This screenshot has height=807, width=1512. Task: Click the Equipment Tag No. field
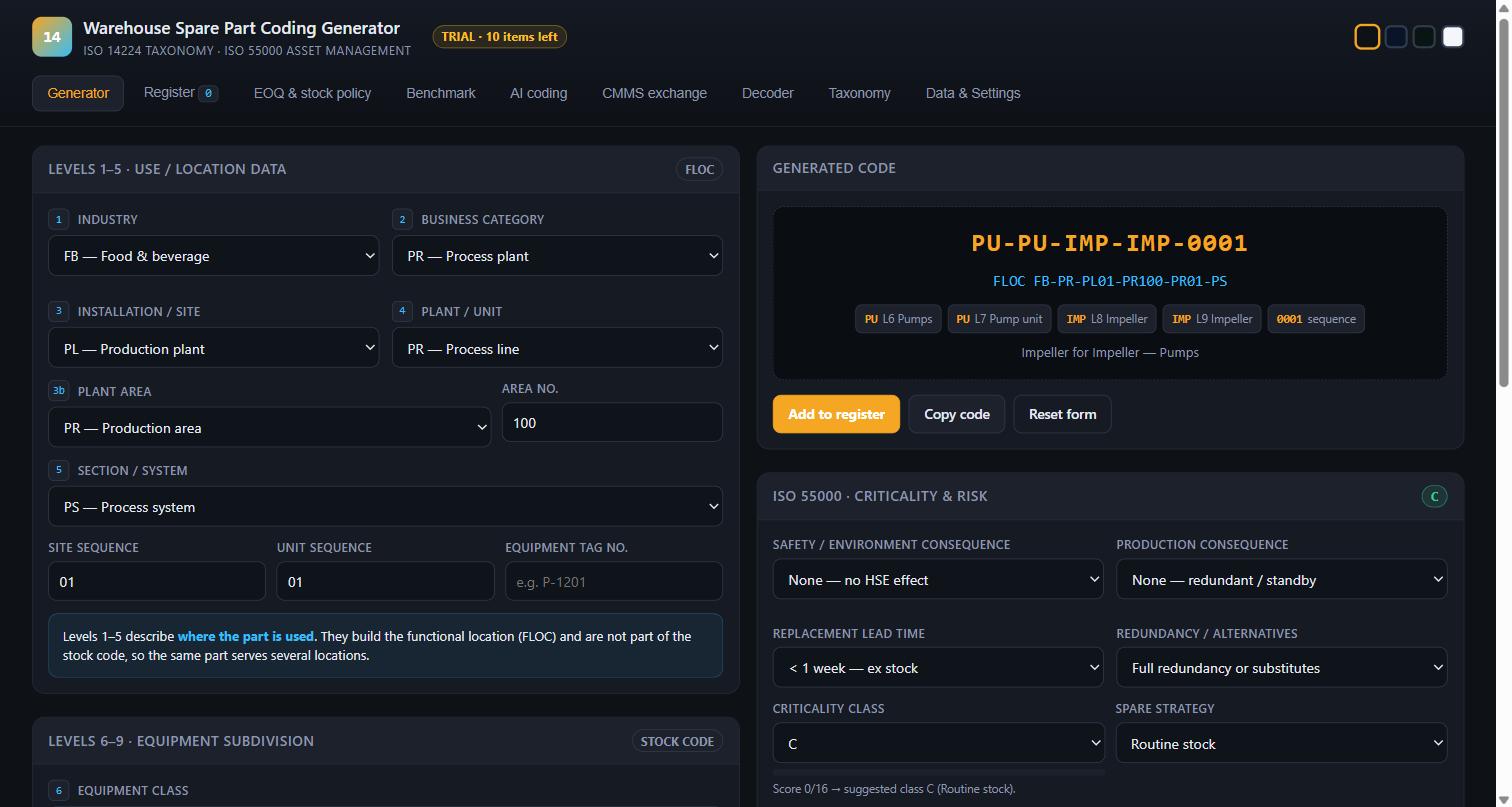(614, 582)
